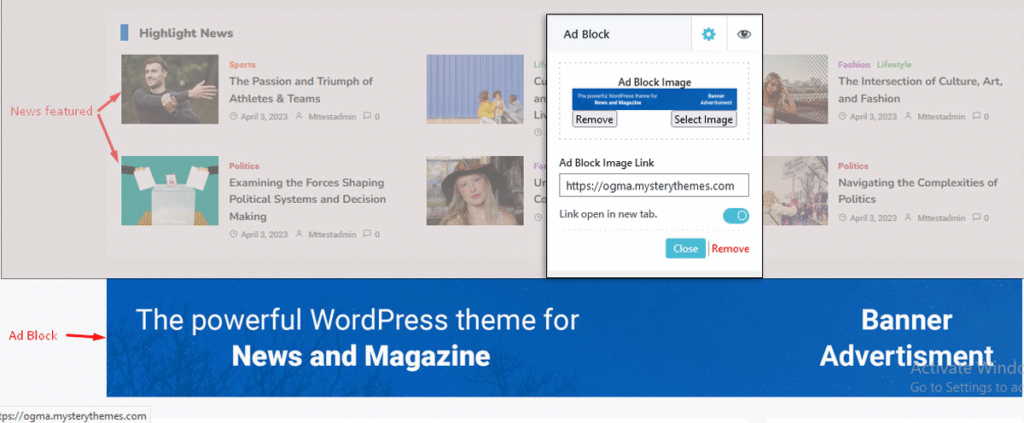The width and height of the screenshot is (1024, 423).
Task: Click the Ad Block Image Link input field
Action: point(654,185)
